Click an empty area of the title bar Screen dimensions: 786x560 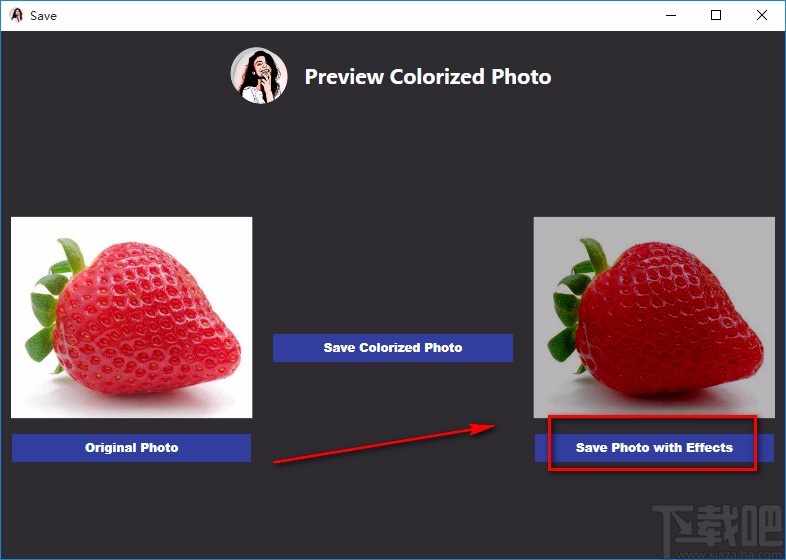[350, 15]
